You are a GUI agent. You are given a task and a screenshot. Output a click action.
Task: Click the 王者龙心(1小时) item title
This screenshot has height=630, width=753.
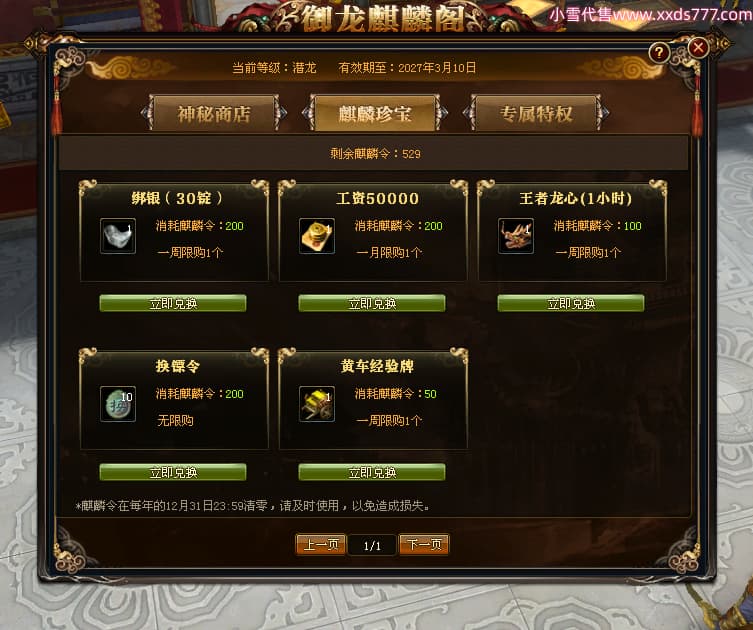[x=576, y=198]
